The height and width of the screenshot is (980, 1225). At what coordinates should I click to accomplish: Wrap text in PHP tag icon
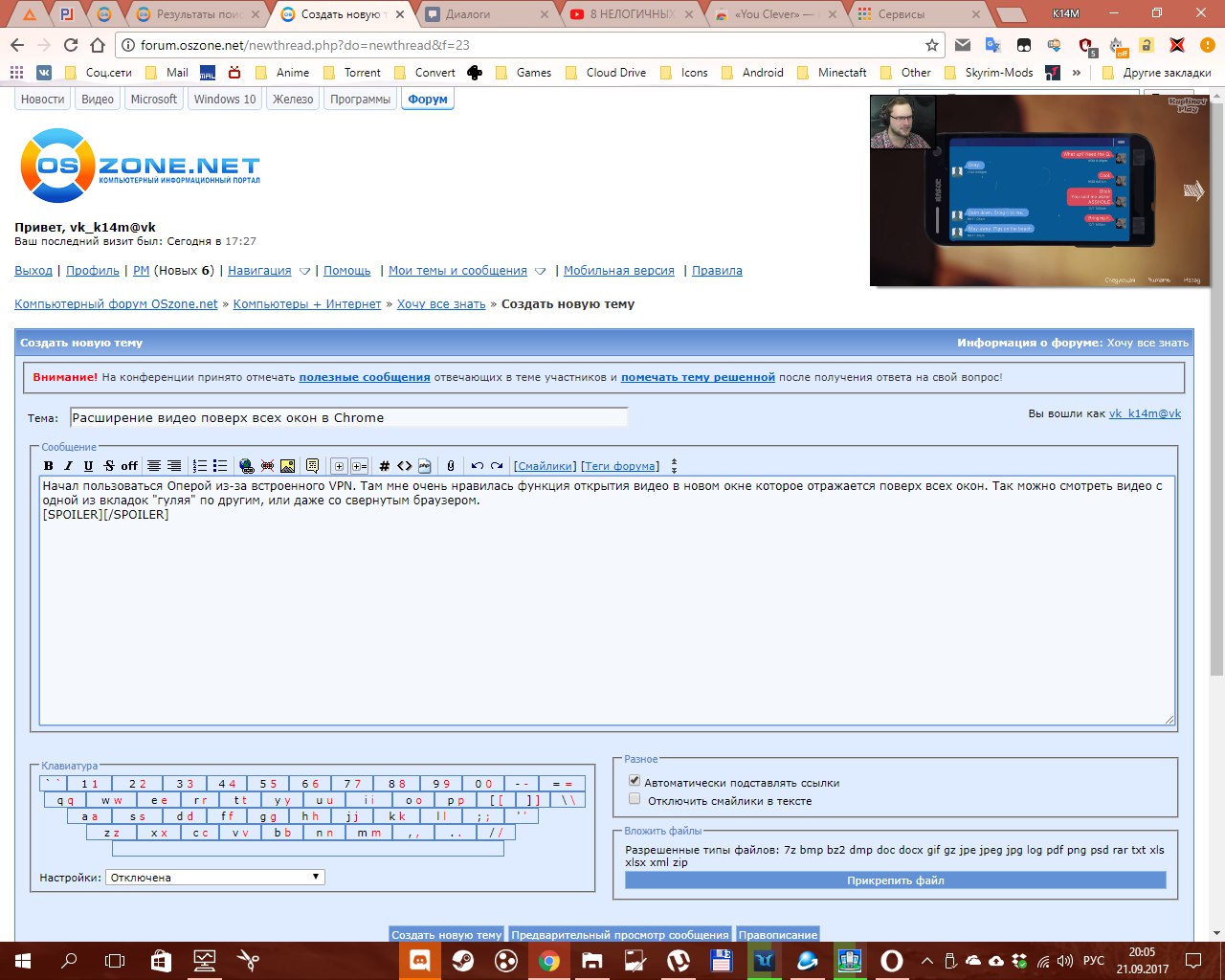tap(425, 466)
